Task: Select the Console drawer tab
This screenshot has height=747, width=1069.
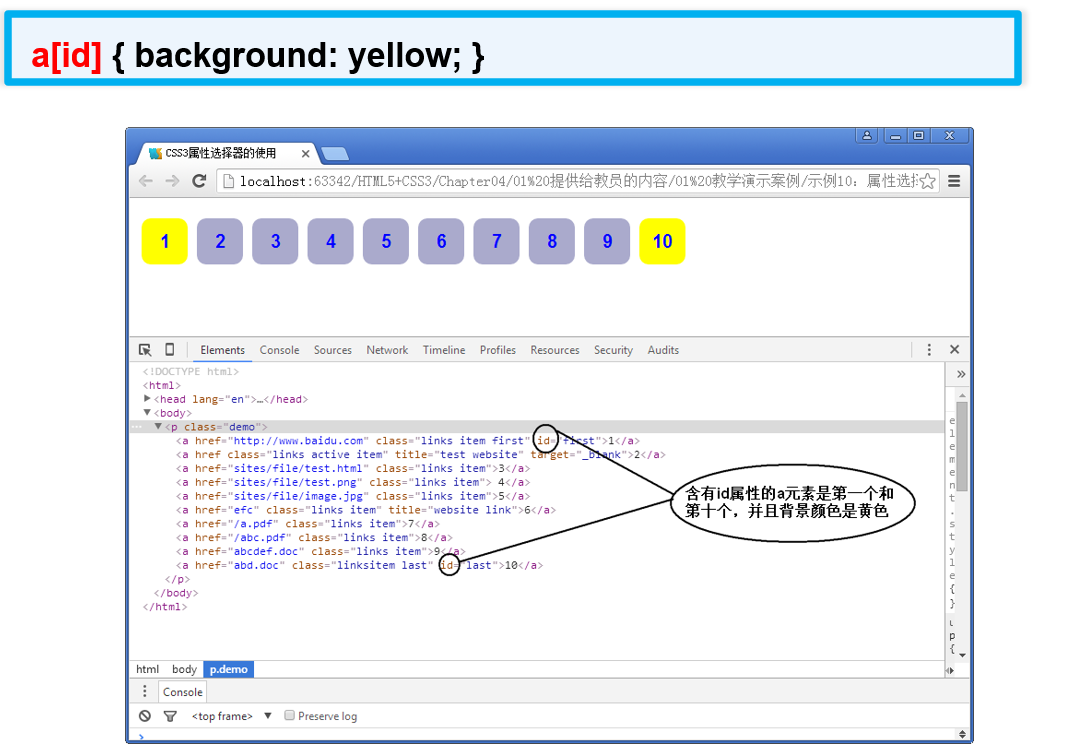Action: pyautogui.click(x=182, y=692)
